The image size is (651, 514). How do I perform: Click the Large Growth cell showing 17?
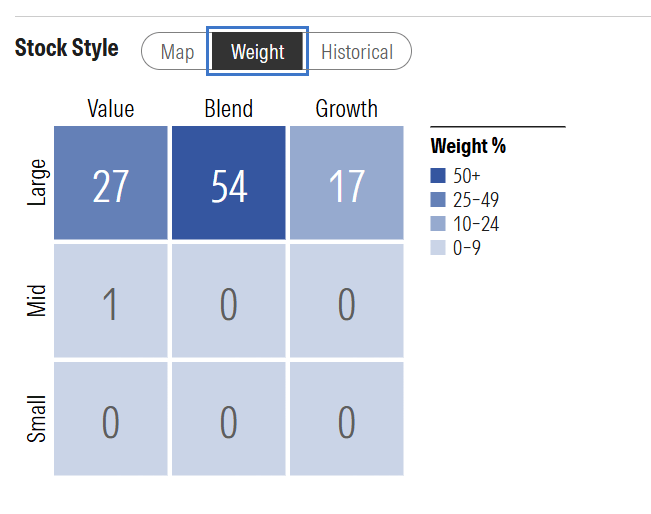[x=346, y=184]
